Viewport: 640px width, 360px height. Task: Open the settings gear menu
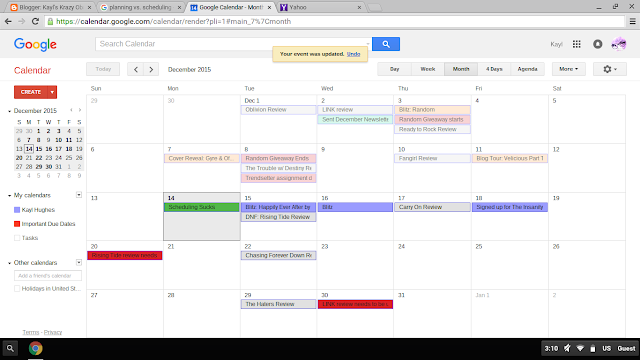tap(610, 69)
